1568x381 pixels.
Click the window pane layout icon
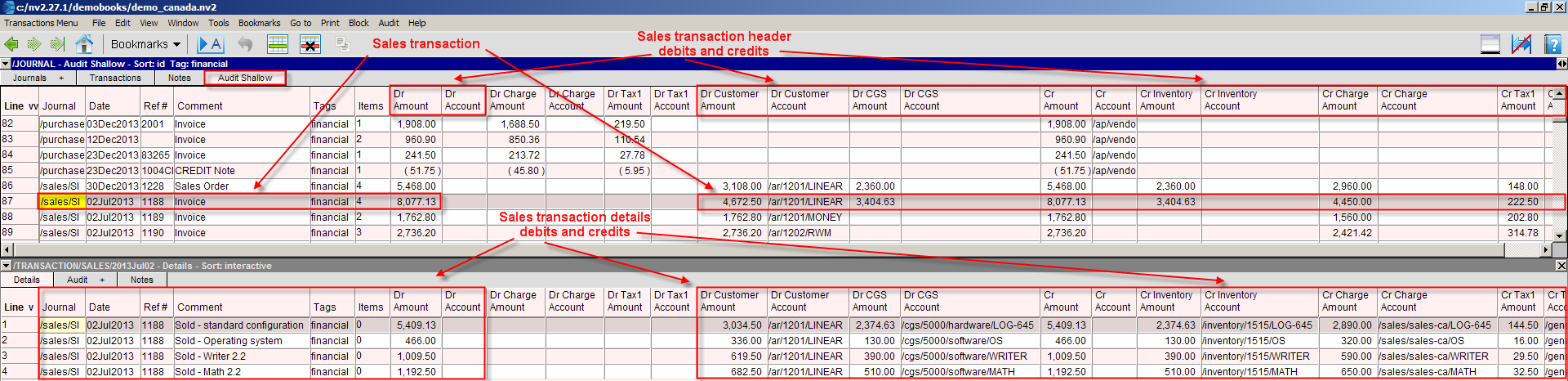pos(1490,44)
